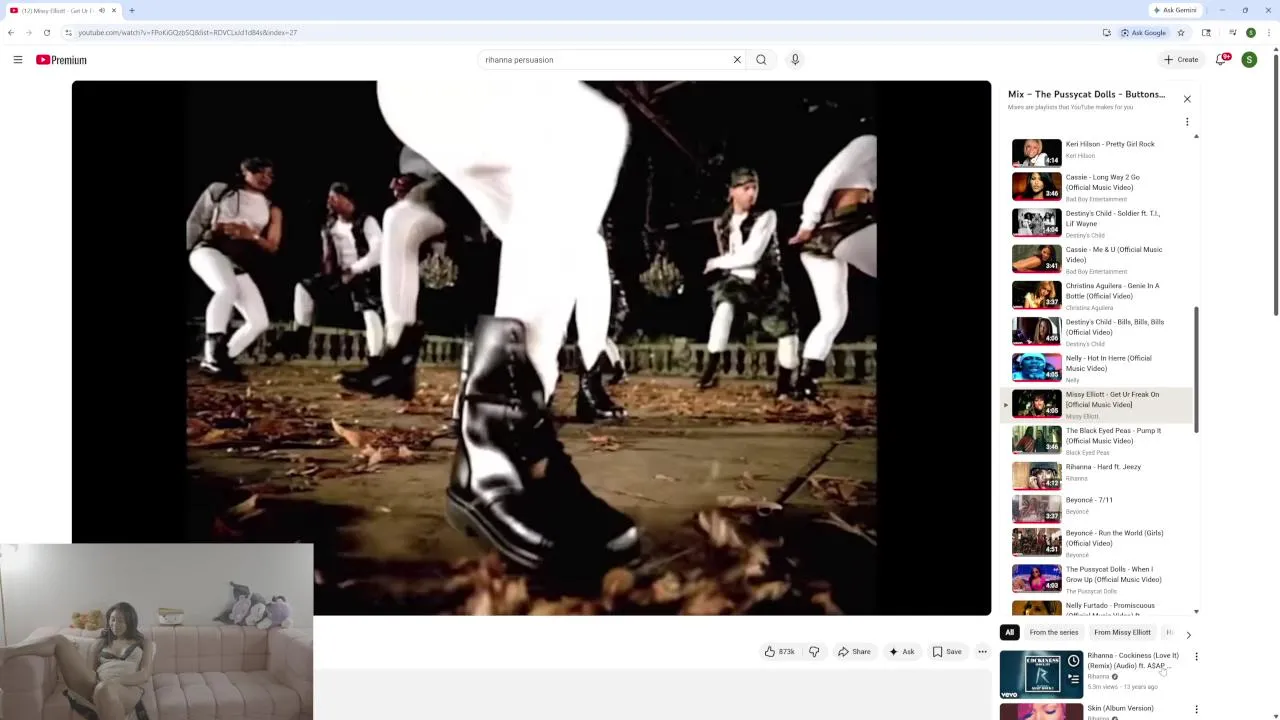Click the playlist panel scrollbar
This screenshot has width=1280, height=720.
pos(1196,370)
